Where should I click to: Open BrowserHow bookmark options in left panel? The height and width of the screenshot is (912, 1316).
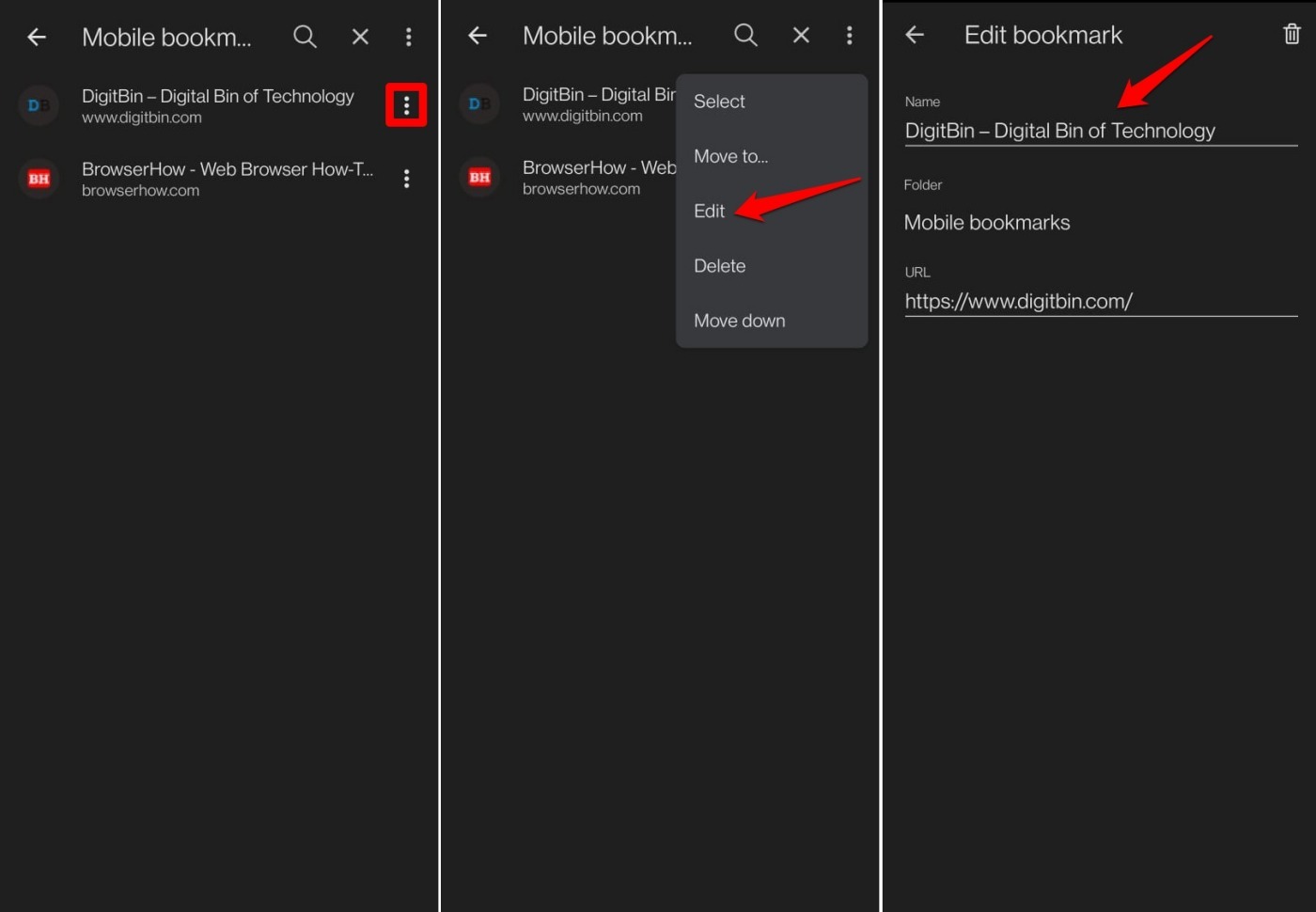pos(406,179)
